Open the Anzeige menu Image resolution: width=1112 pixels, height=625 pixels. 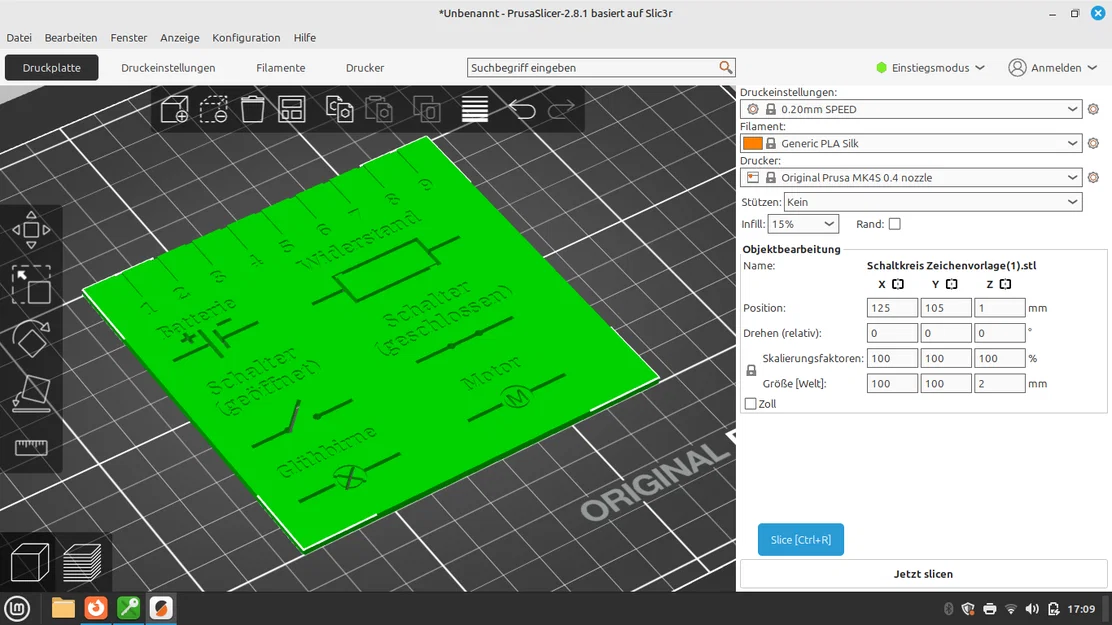coord(179,38)
